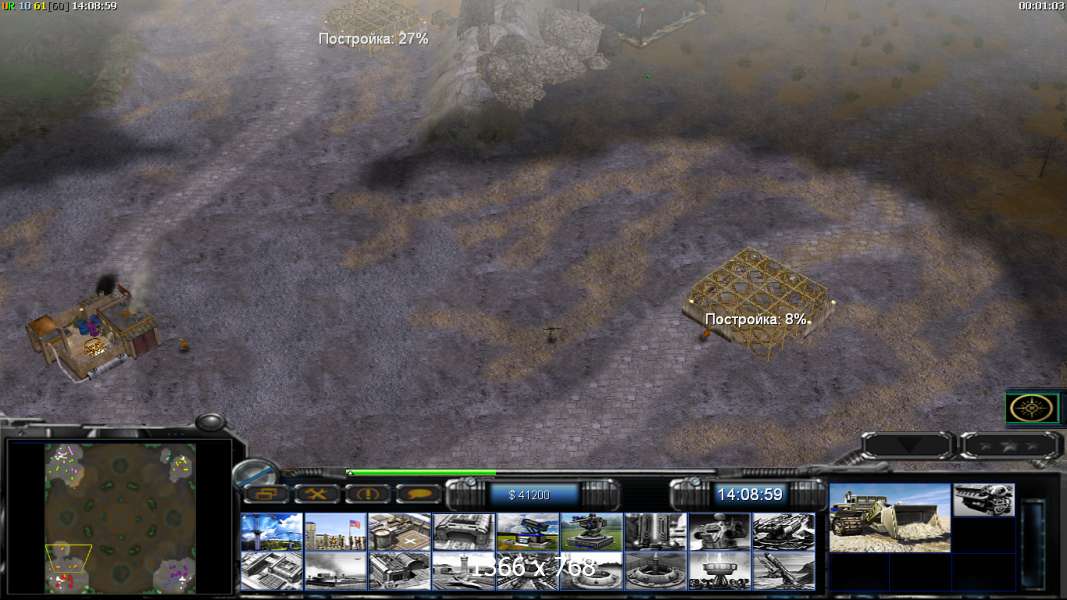
Task: Click the engine upgrade thumbnail beside portrait
Action: click(983, 500)
